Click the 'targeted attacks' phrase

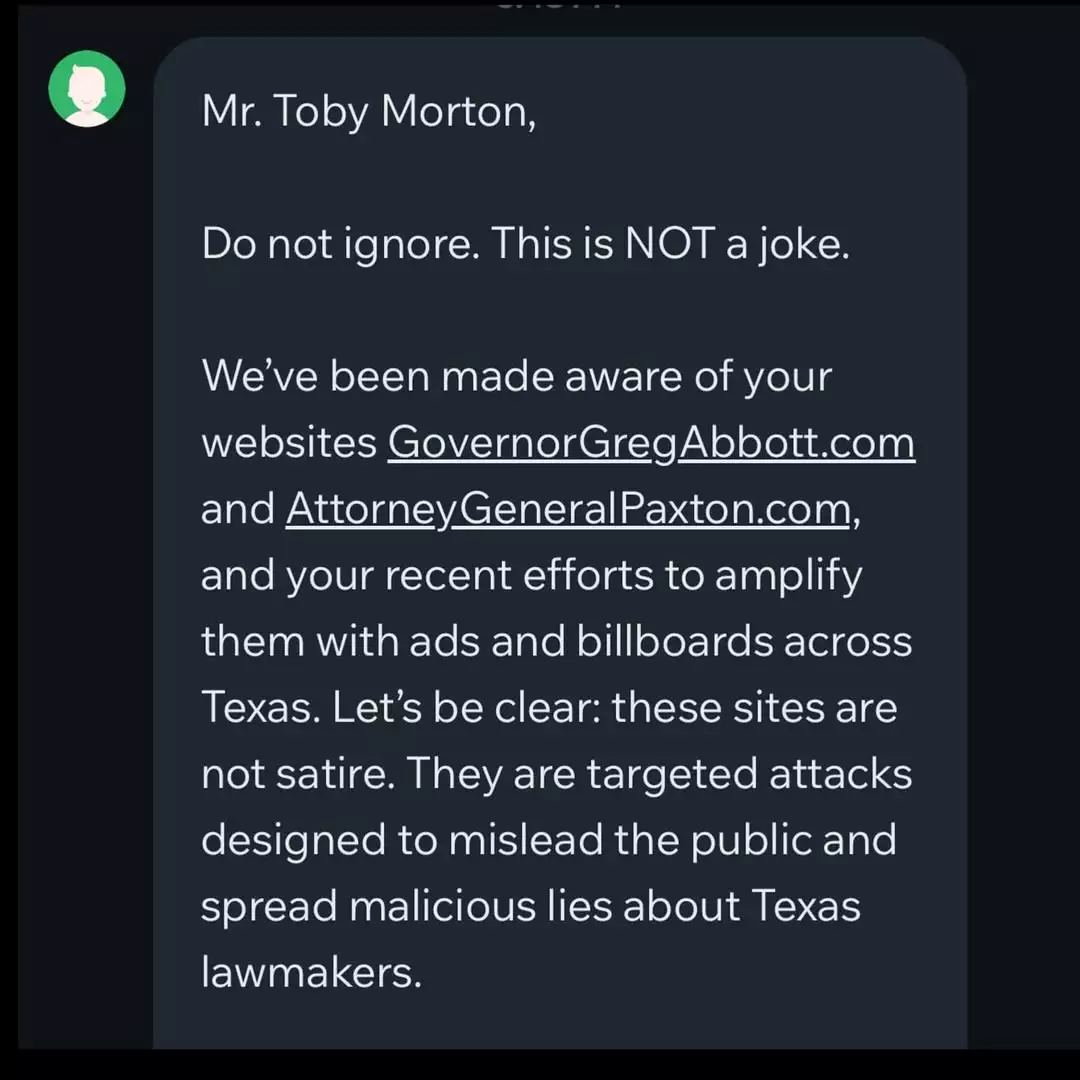point(749,773)
